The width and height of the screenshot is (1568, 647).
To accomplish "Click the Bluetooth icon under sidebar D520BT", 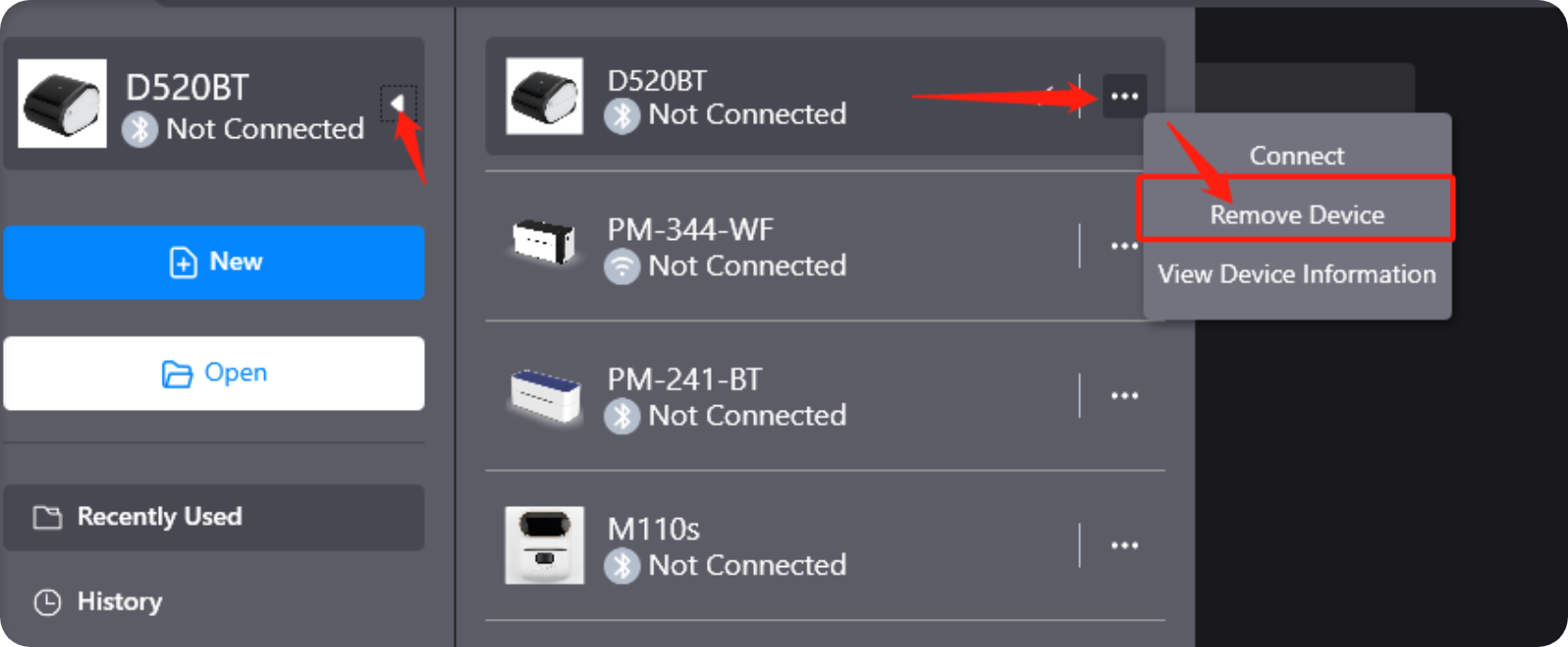I will pos(140,129).
